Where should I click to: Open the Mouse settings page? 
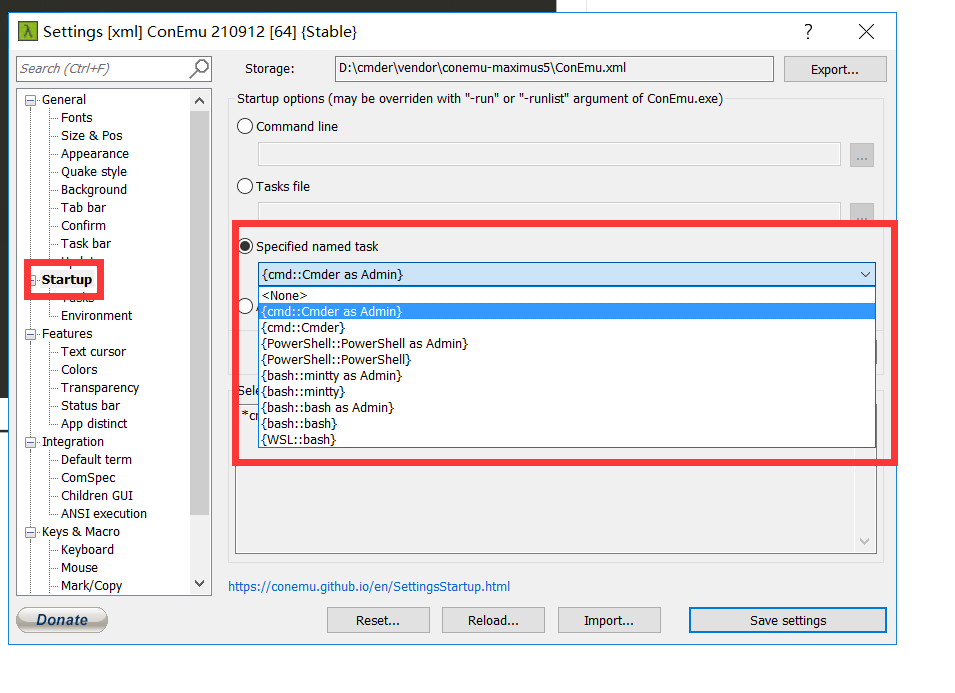(x=79, y=568)
